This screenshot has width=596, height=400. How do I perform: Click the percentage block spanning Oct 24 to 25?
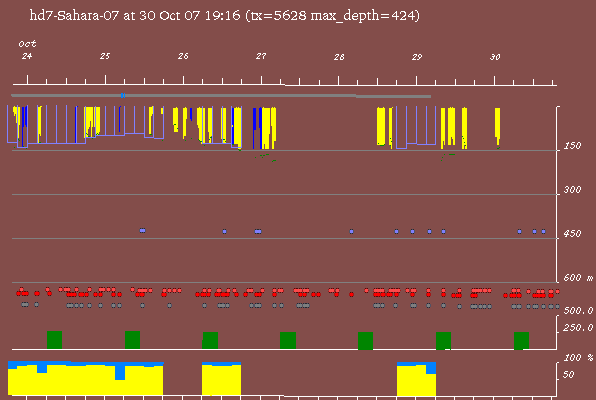point(86,378)
